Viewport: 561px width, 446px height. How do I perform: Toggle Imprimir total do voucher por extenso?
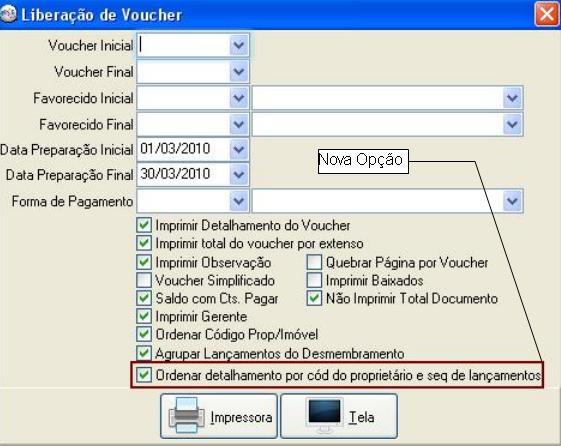(144, 243)
